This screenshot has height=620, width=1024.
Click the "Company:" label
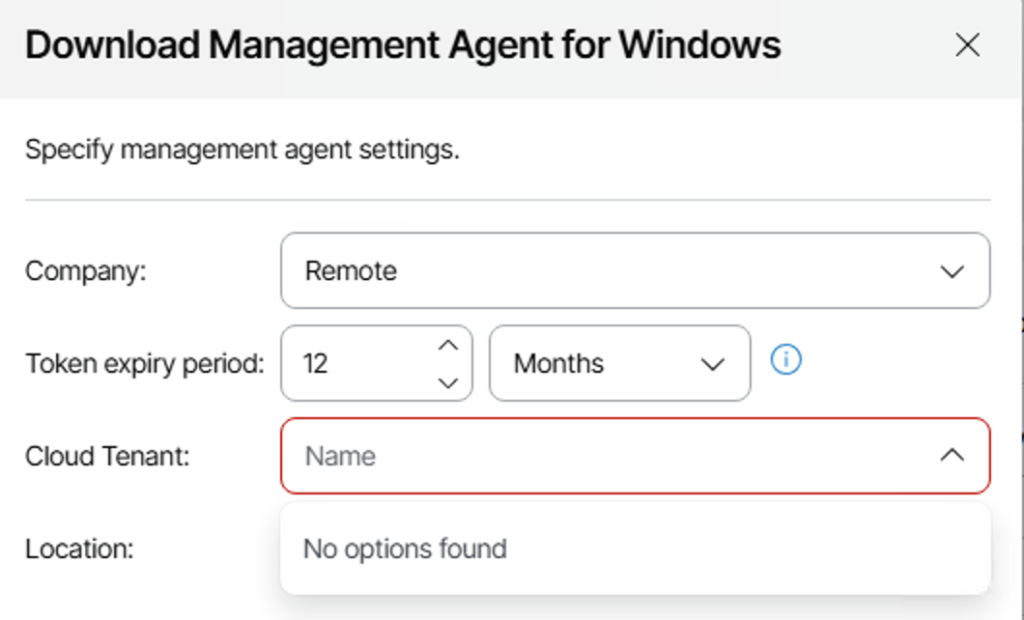point(85,271)
